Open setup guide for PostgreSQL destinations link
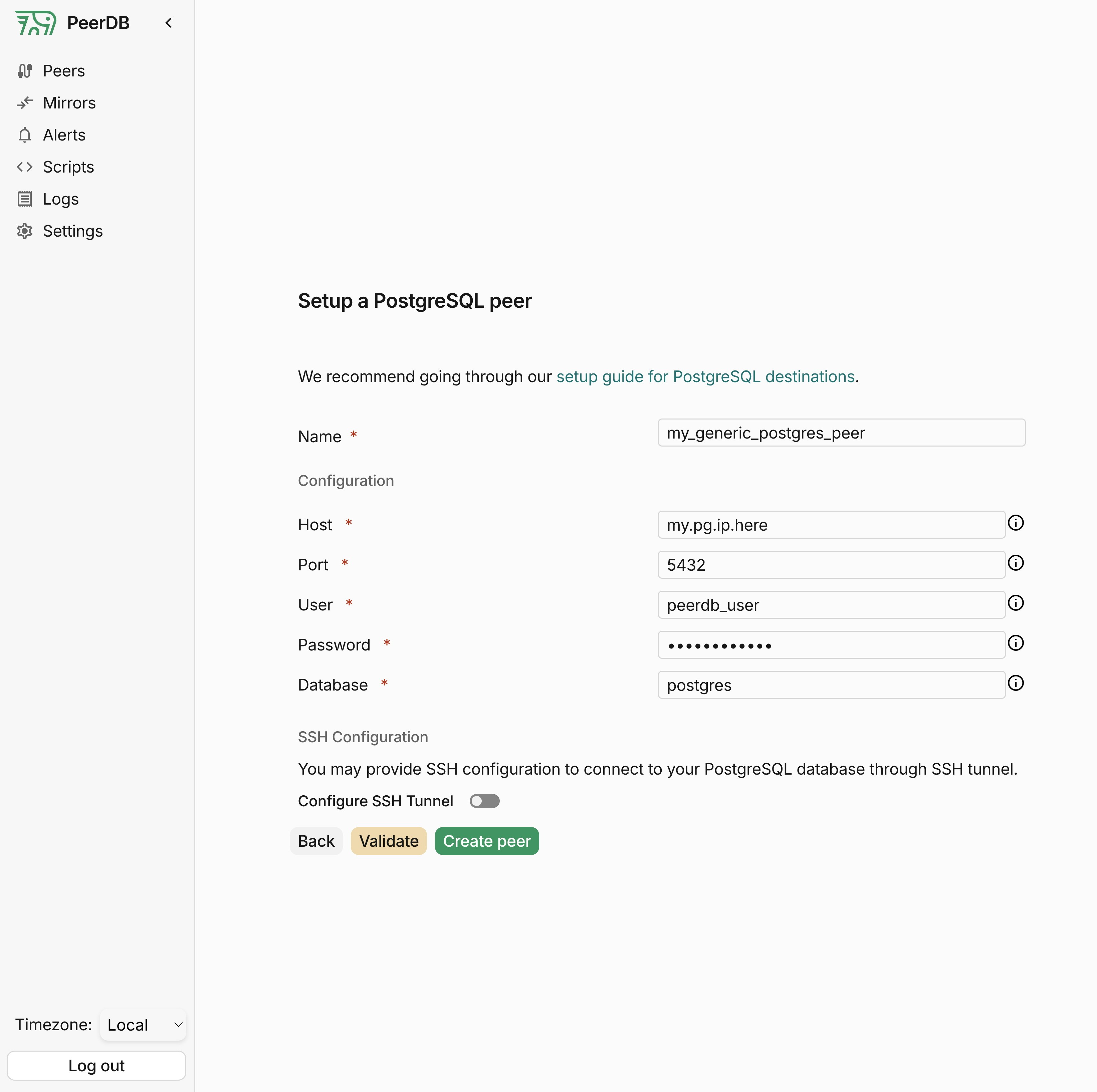 click(x=705, y=377)
